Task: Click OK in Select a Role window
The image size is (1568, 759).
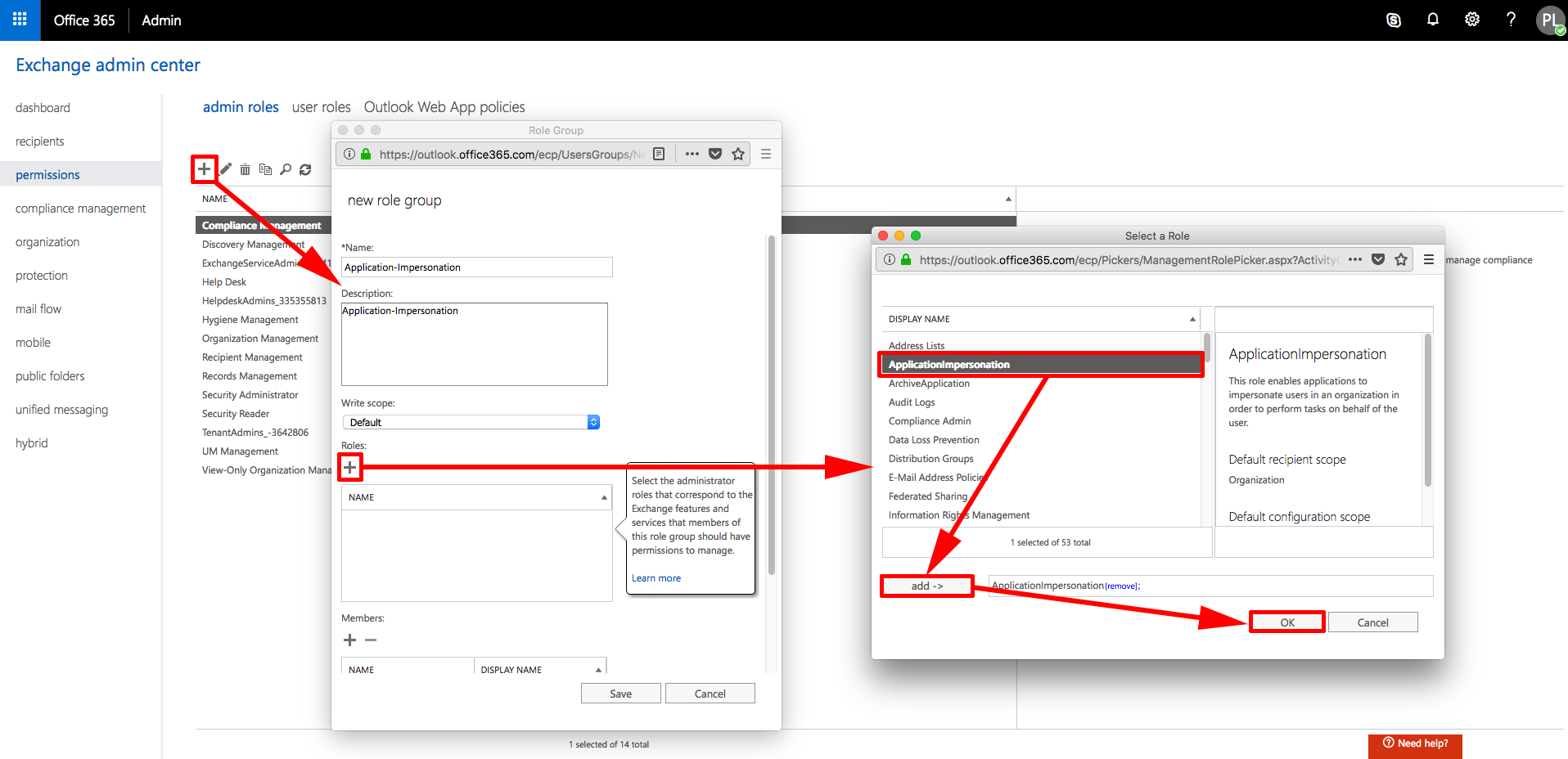Action: pyautogui.click(x=1287, y=622)
